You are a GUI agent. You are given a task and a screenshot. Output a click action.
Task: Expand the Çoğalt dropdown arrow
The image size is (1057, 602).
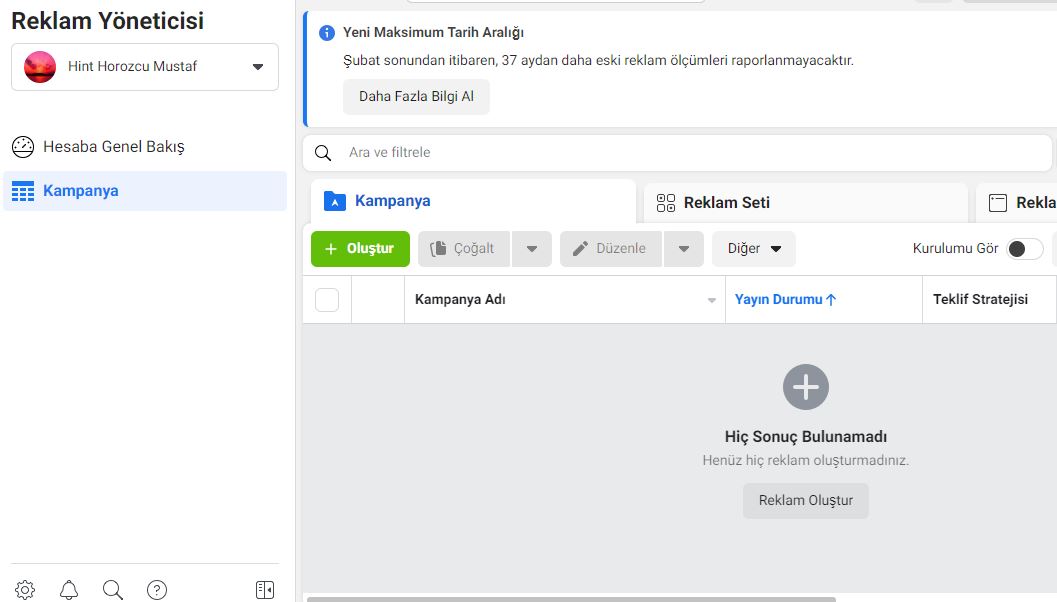coord(532,249)
